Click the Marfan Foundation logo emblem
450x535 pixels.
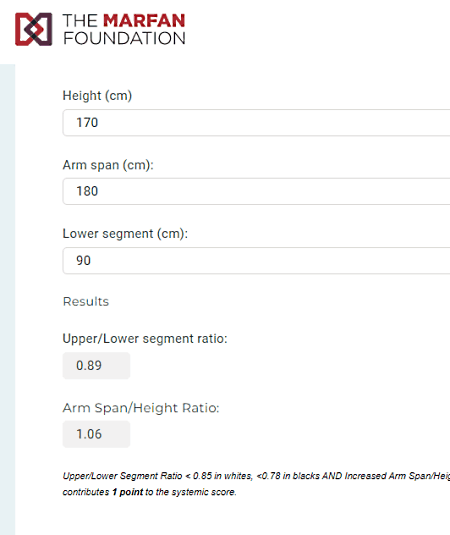pos(33,29)
